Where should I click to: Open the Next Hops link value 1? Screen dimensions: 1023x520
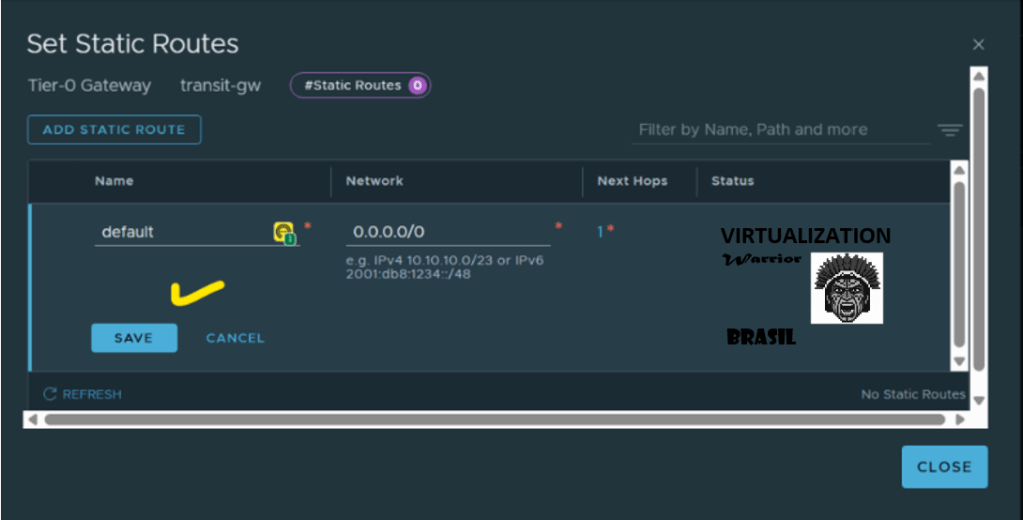[x=601, y=232]
